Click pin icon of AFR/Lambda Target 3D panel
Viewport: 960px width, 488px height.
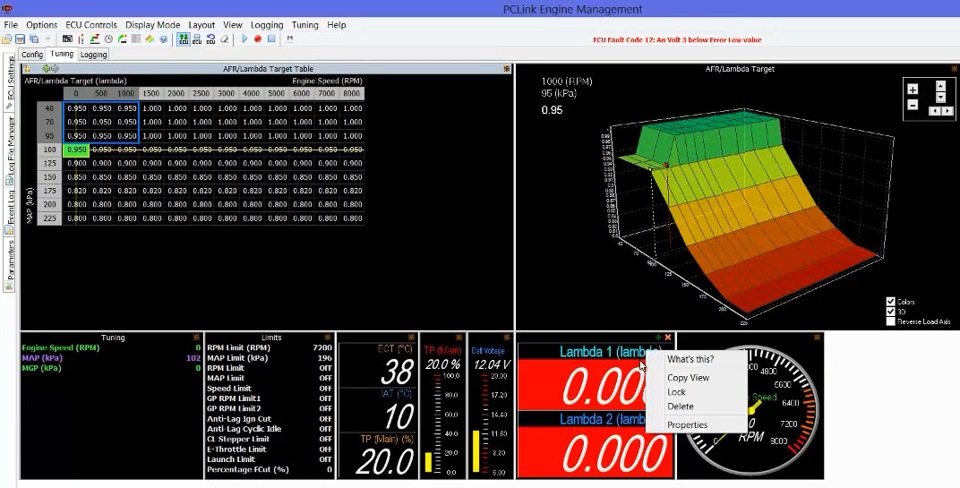point(954,69)
